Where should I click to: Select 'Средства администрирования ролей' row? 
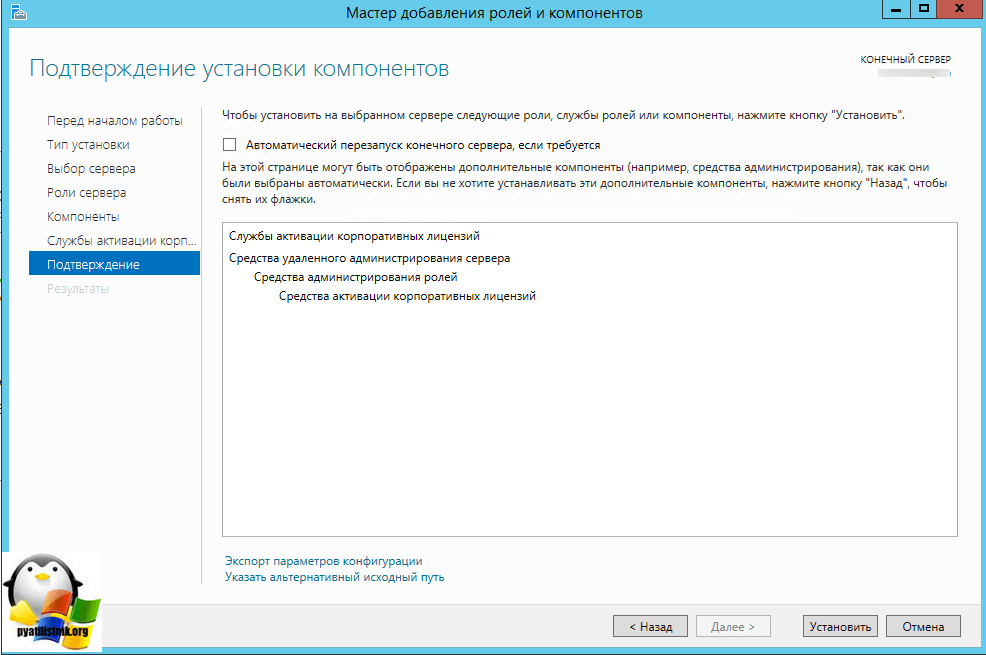click(x=355, y=277)
